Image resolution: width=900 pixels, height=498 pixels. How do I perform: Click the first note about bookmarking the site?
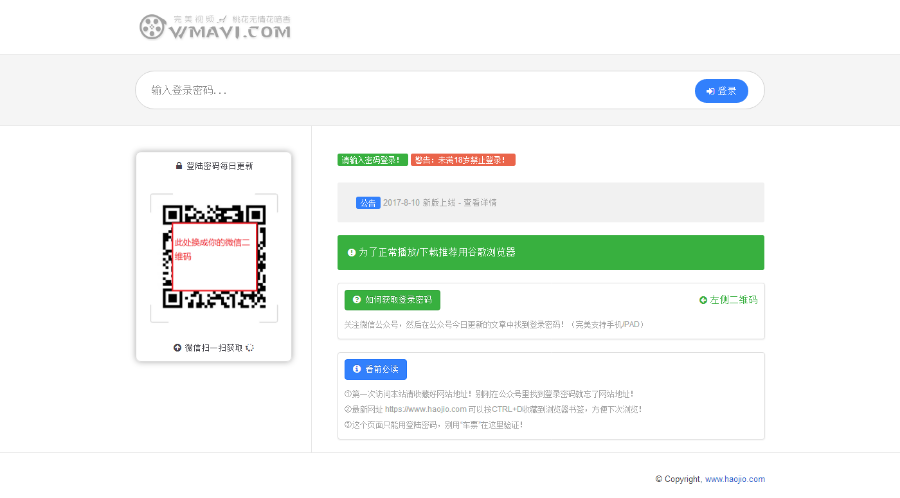point(489,394)
